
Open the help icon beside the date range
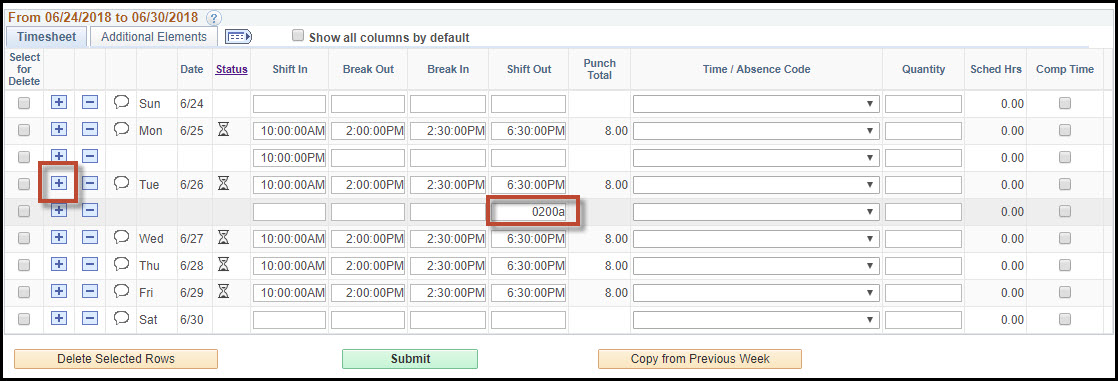[213, 18]
